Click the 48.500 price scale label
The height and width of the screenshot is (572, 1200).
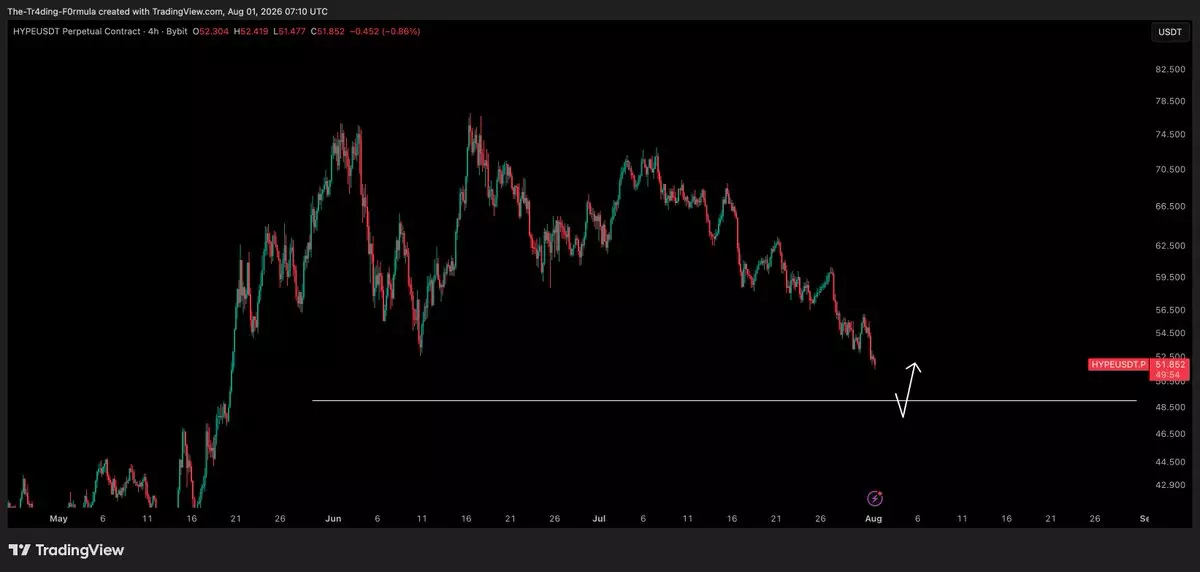coord(1170,408)
